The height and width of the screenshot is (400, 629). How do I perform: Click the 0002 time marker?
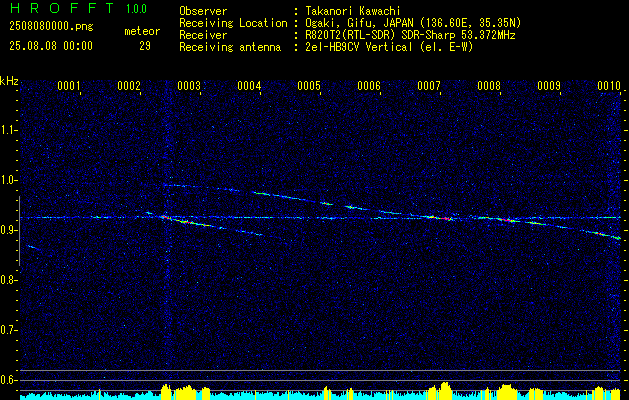point(129,86)
